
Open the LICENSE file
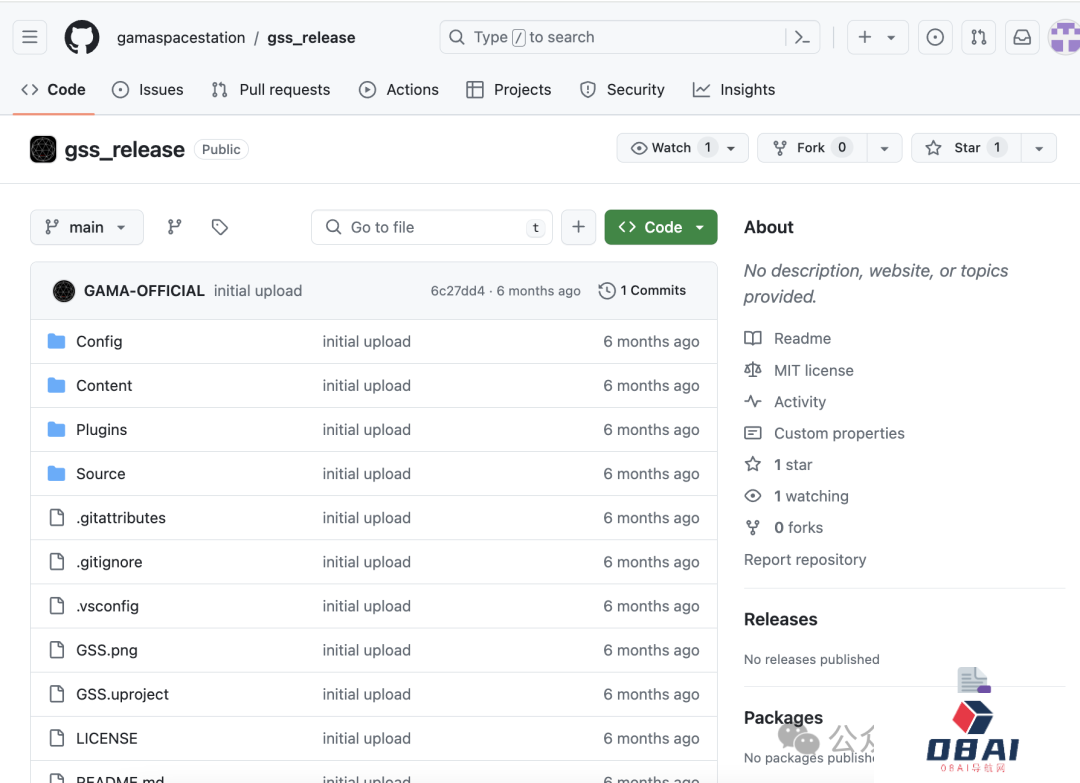(107, 738)
